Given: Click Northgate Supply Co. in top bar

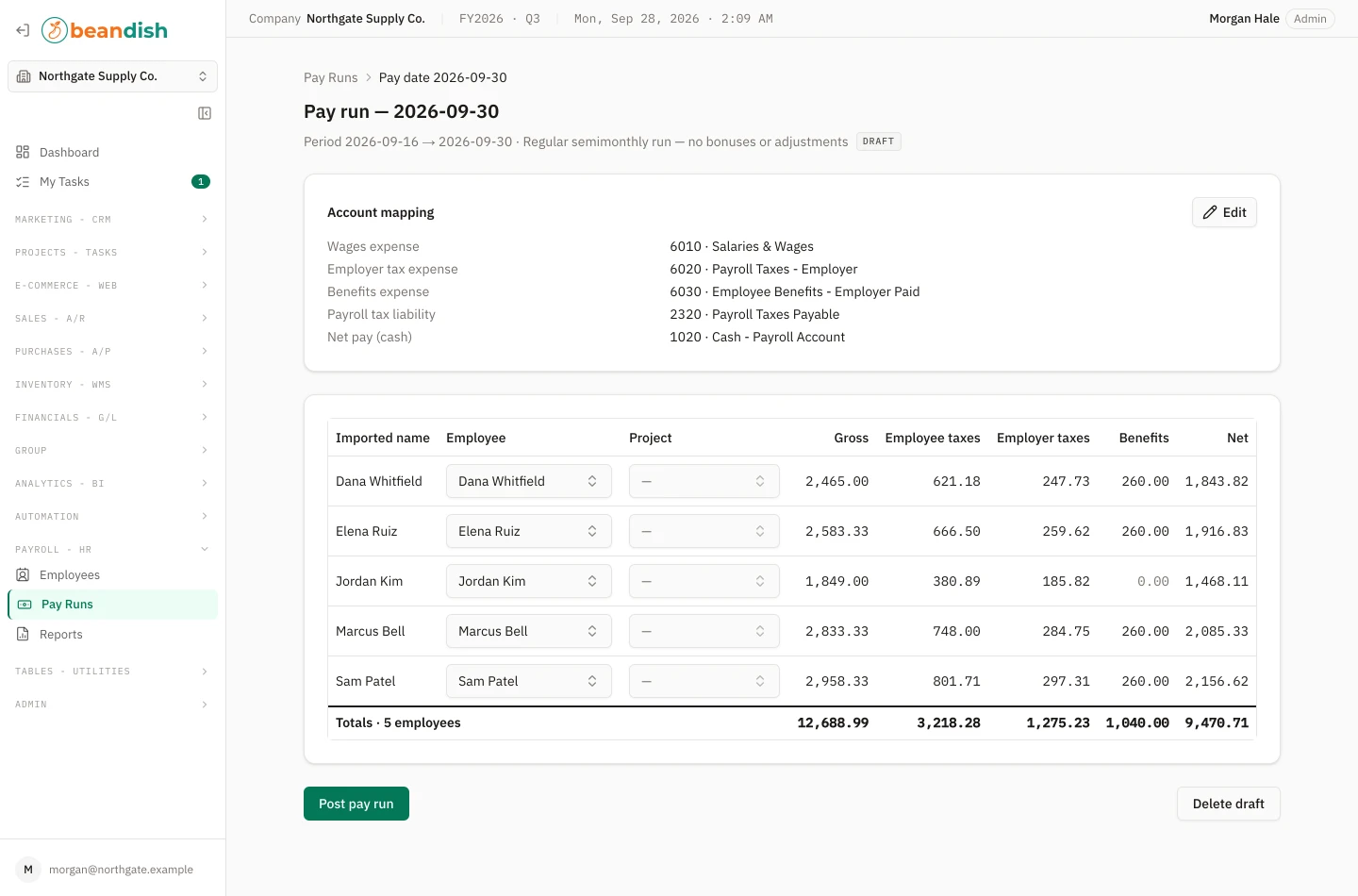Looking at the screenshot, I should 366,19.
